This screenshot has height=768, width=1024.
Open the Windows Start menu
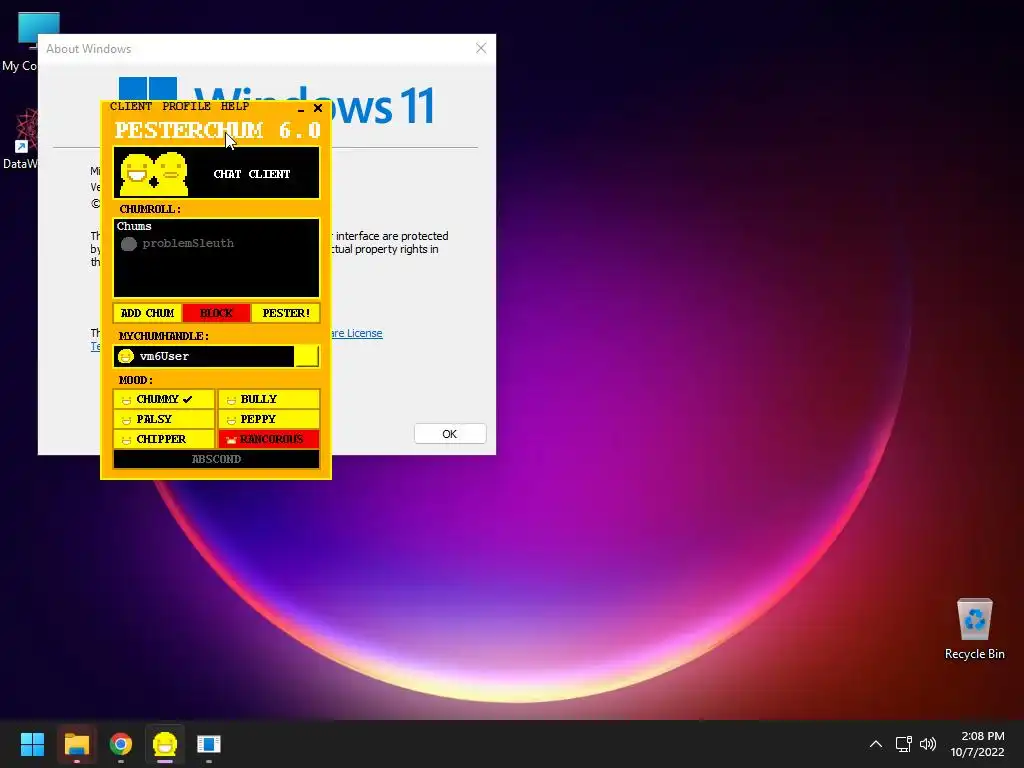click(32, 744)
